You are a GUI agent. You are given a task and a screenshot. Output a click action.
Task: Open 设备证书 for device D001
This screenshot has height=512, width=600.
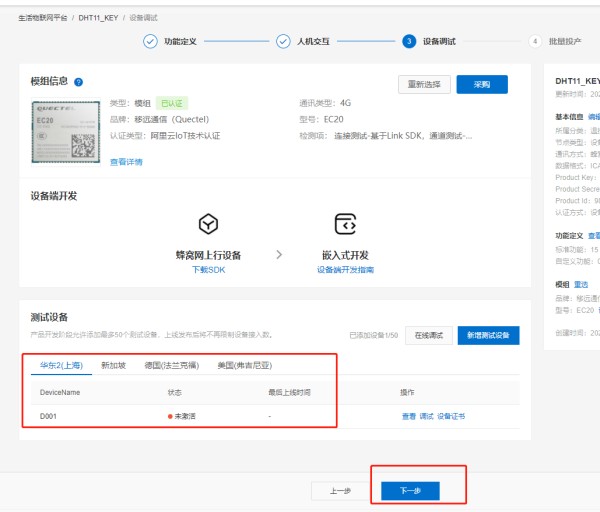(x=451, y=415)
